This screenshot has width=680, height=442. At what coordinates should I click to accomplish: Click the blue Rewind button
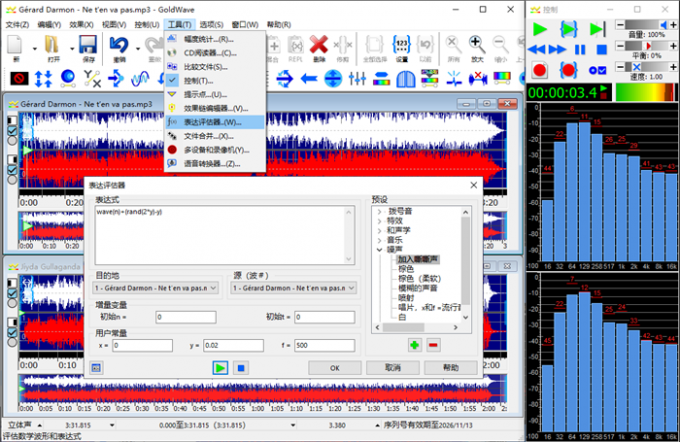click(537, 49)
